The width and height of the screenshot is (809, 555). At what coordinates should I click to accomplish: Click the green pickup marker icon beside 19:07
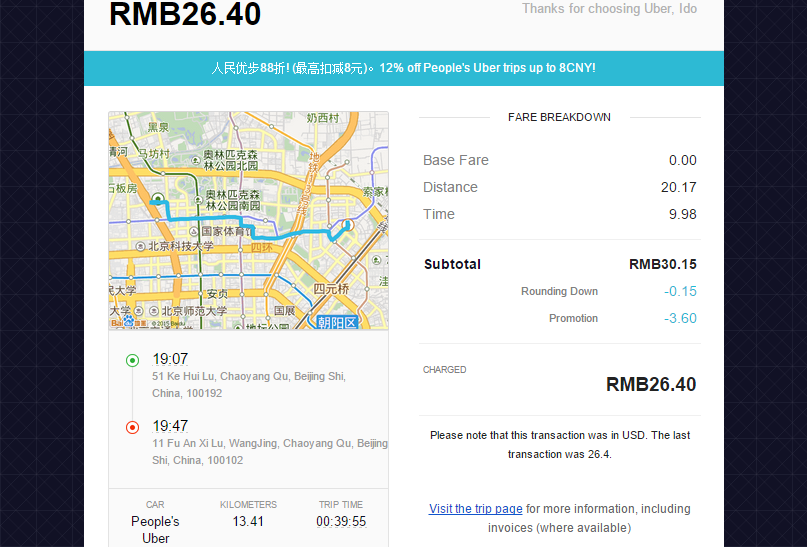pos(133,360)
